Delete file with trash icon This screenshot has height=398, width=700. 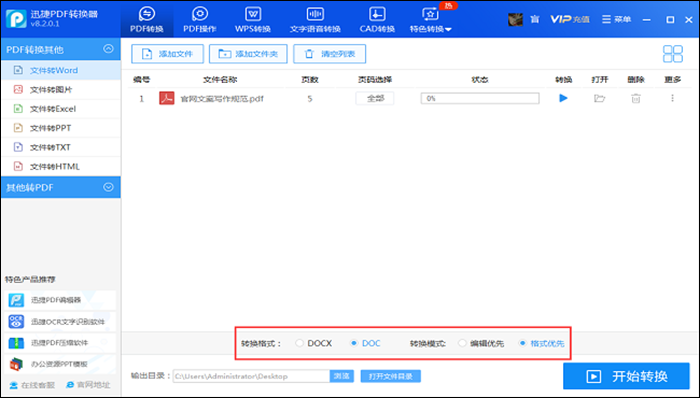pos(636,98)
